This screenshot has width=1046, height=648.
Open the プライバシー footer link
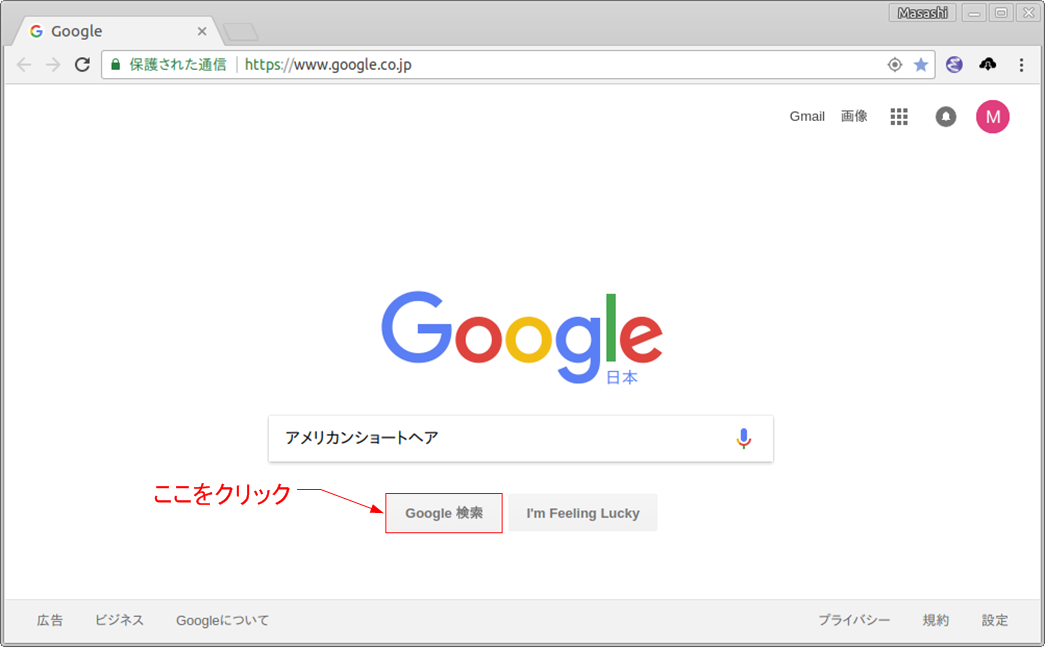854,620
